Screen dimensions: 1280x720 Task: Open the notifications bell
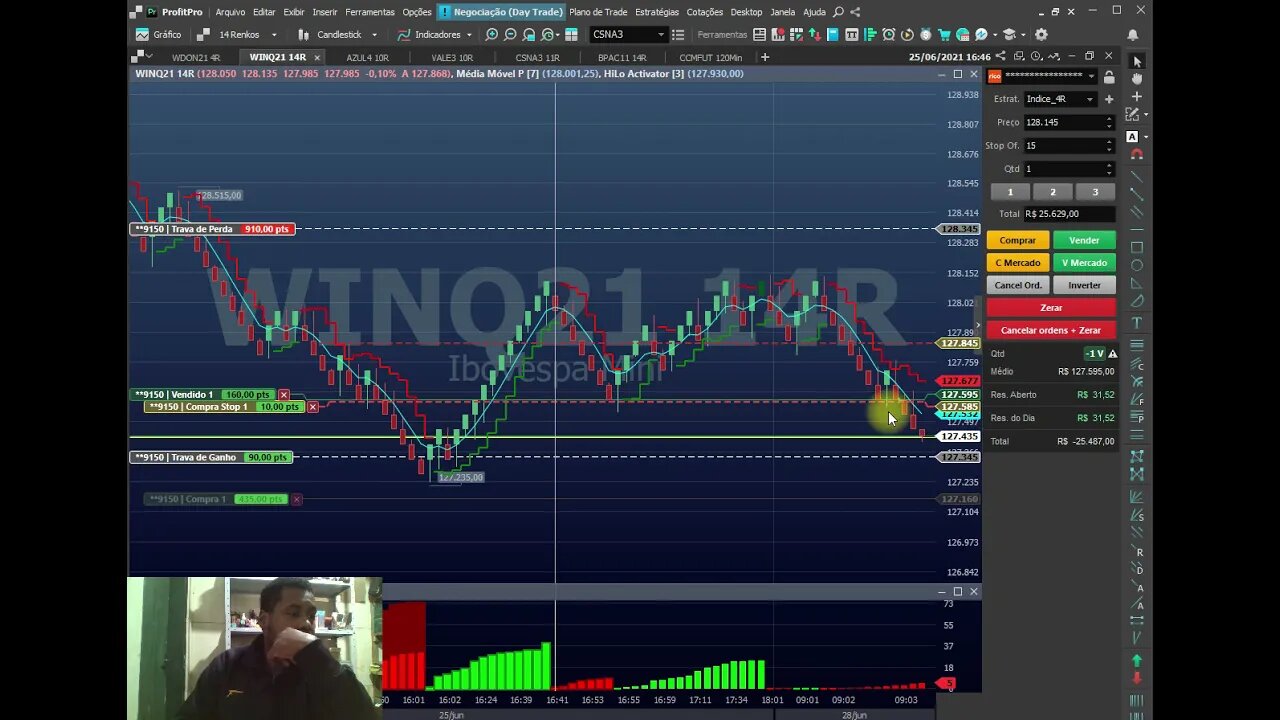tap(1132, 34)
